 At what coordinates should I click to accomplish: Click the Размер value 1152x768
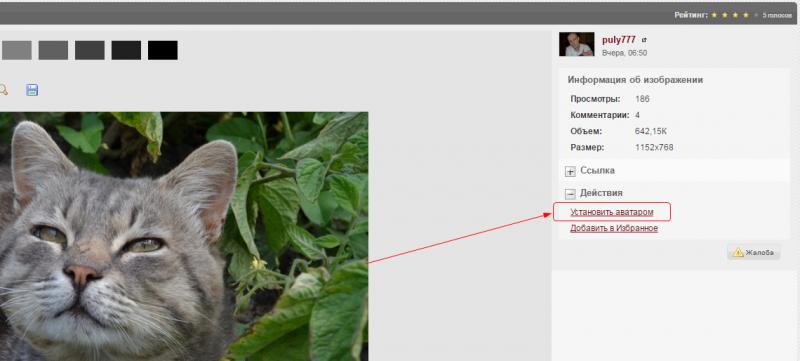pos(654,147)
